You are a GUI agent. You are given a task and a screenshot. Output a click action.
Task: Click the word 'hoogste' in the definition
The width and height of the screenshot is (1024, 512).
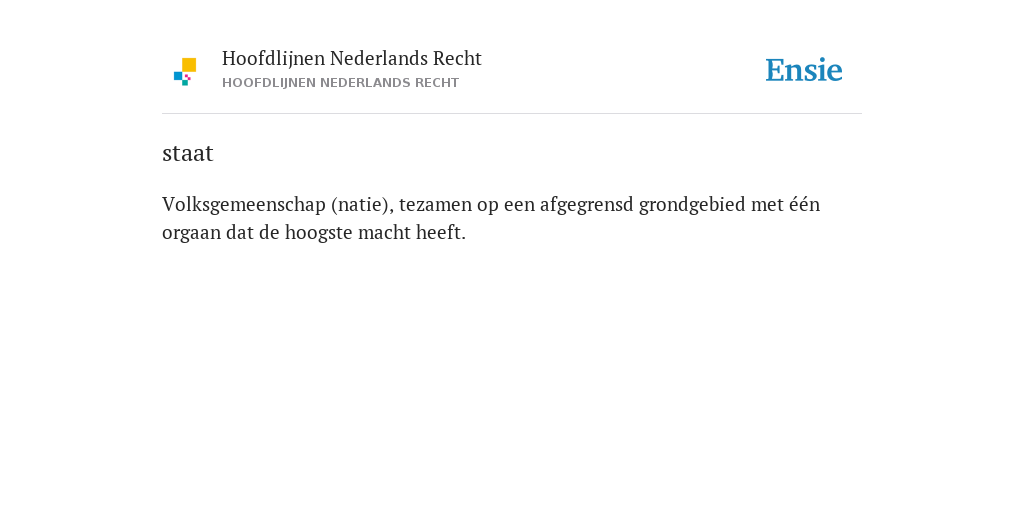click(x=323, y=233)
